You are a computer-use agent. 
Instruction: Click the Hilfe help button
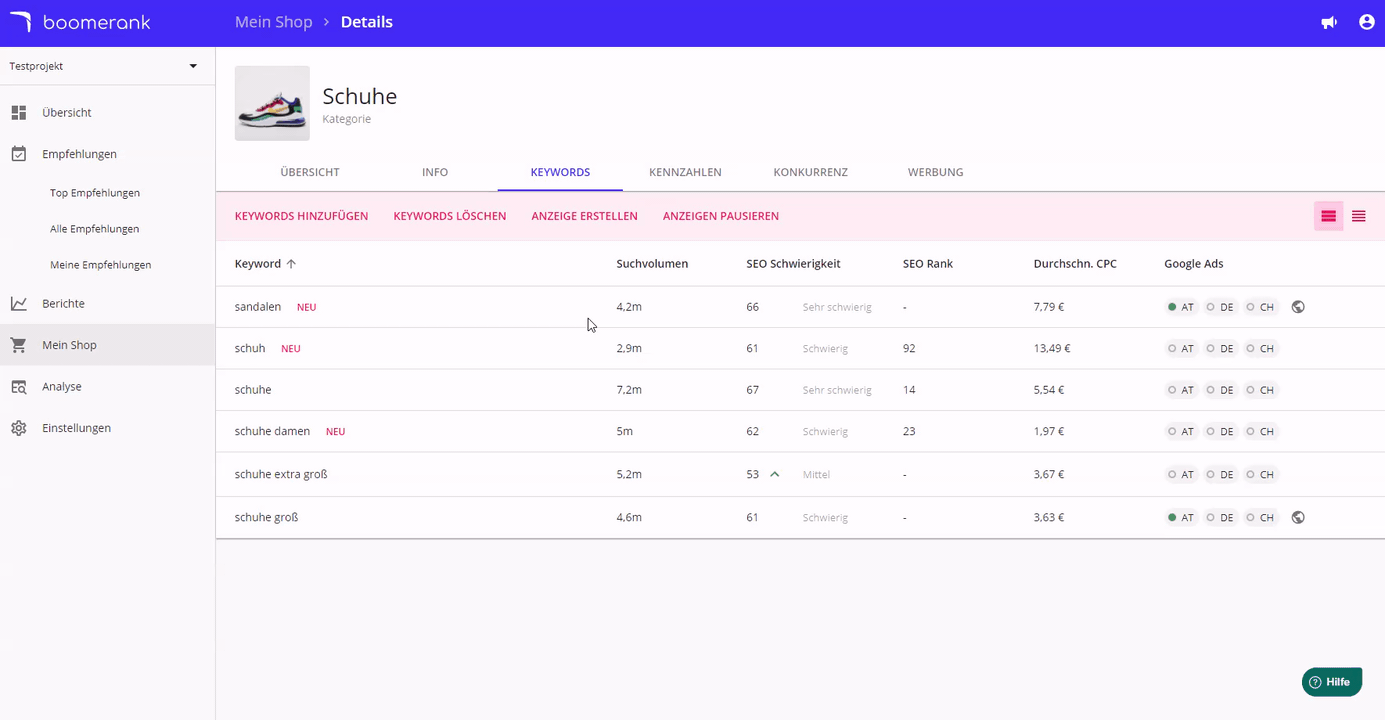(x=1332, y=682)
